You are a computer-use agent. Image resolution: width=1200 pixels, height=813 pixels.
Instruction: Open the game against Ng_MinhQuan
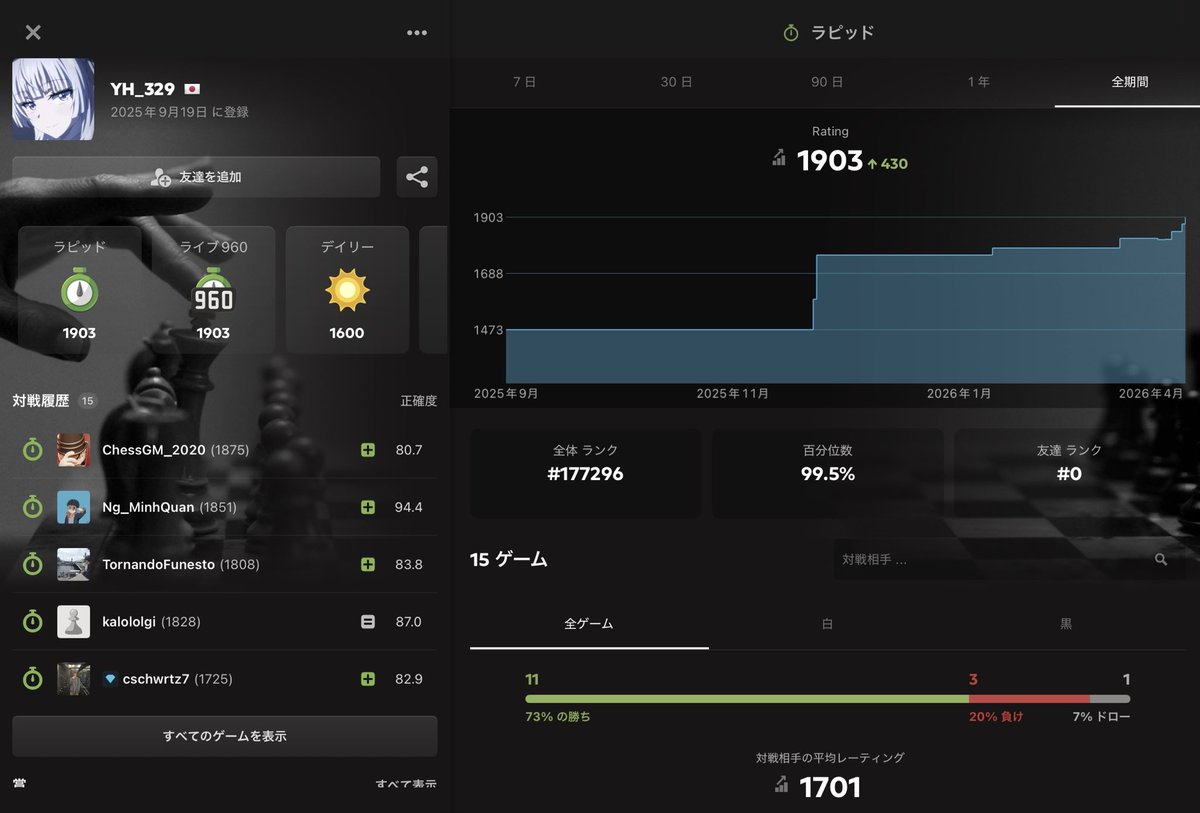click(x=225, y=507)
